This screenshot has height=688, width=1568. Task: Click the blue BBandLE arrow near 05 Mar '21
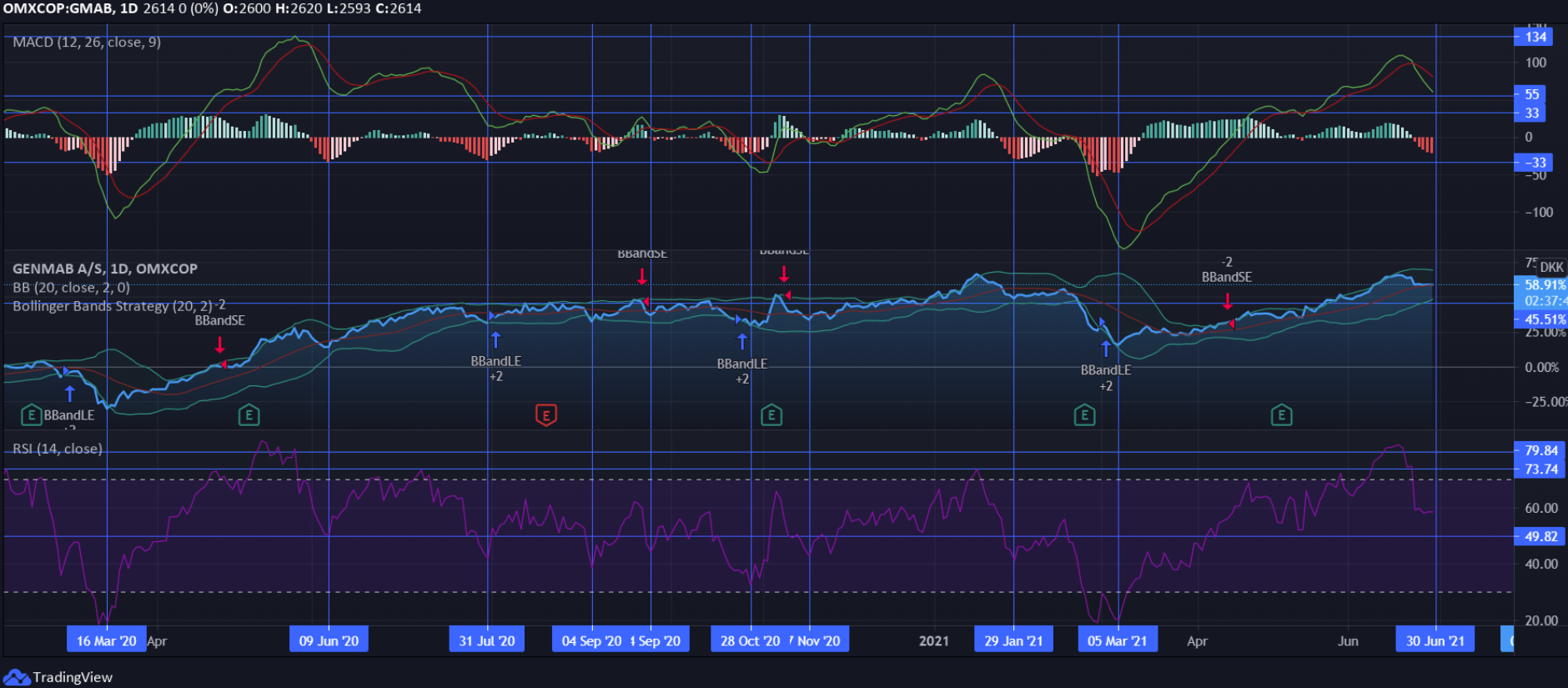point(1106,349)
